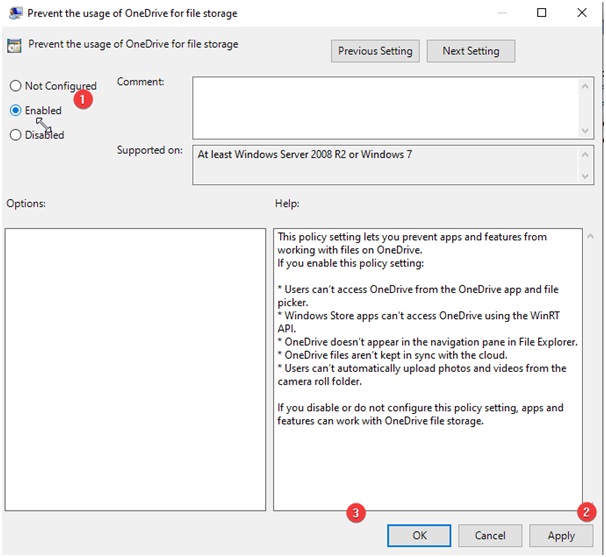Click Help pane scroll up arrow
Screen dimensions: 606x557
(590, 236)
